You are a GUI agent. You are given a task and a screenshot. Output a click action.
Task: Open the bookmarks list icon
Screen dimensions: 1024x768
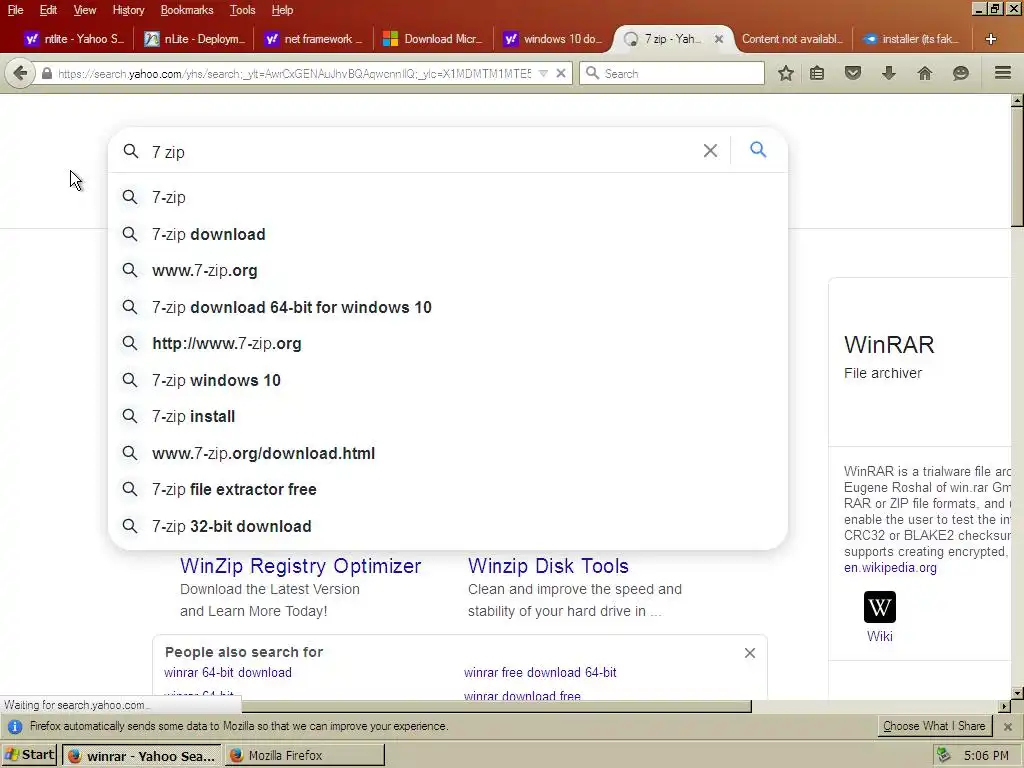coord(817,73)
